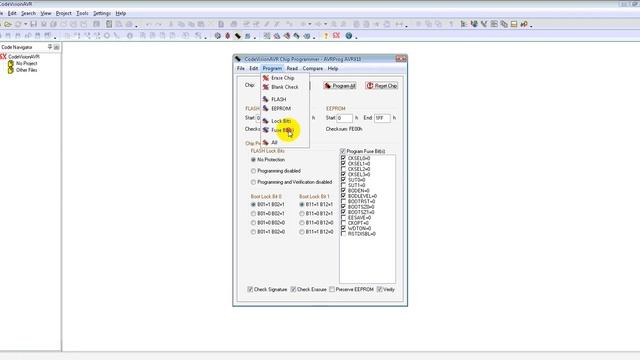Open the Chip Programmer's Compare menu
The image size is (640, 360).
point(313,69)
